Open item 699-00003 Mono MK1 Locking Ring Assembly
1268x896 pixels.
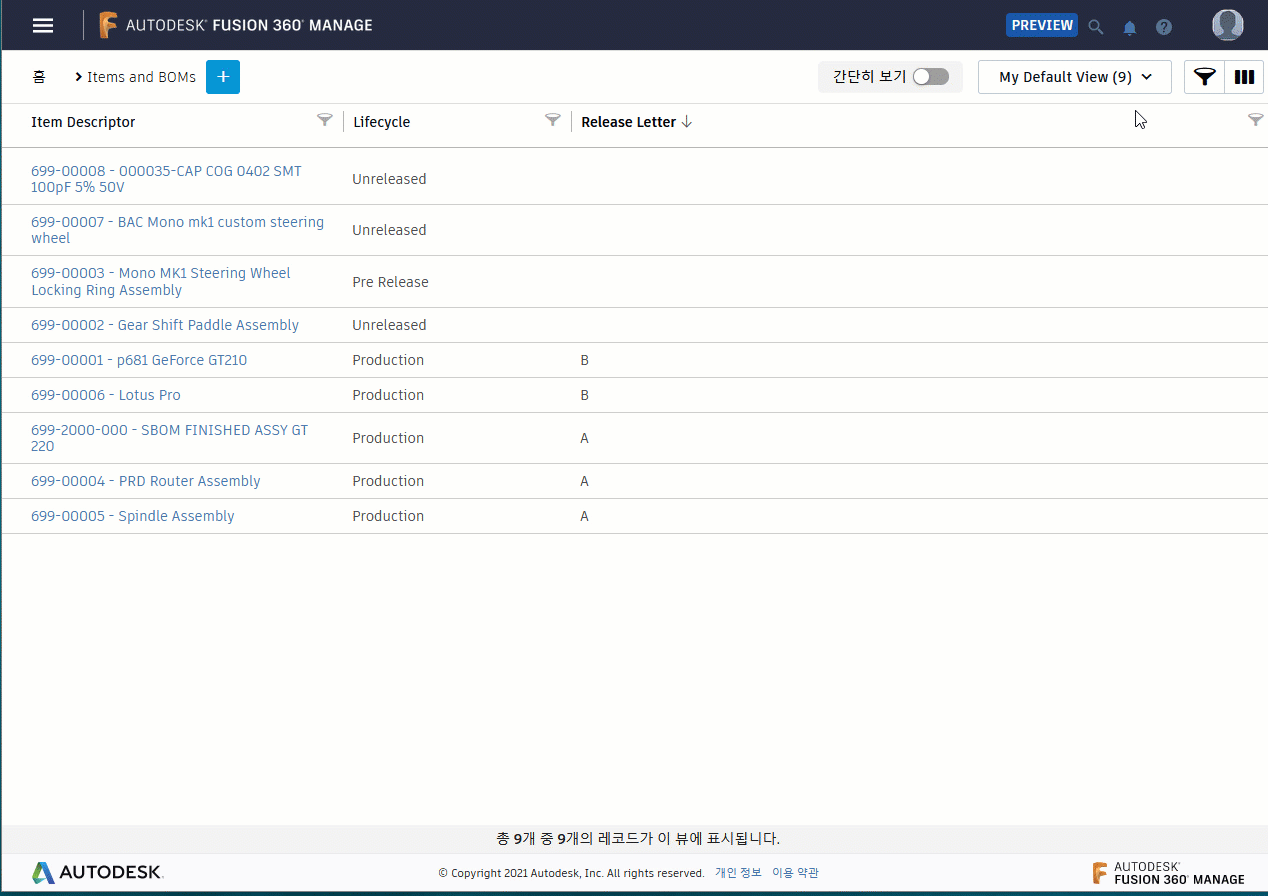click(x=160, y=281)
